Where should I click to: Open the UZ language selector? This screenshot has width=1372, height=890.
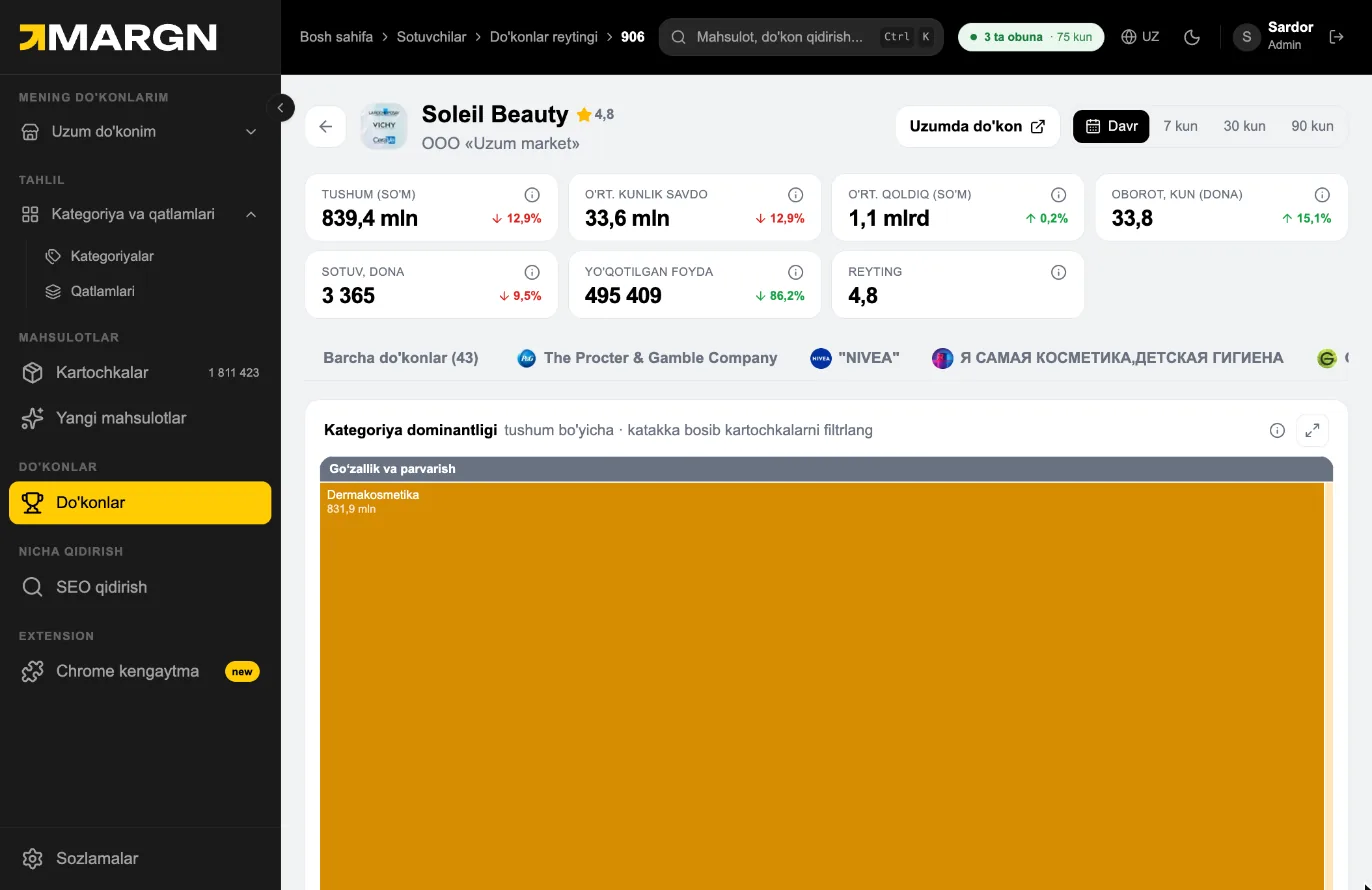(1140, 37)
